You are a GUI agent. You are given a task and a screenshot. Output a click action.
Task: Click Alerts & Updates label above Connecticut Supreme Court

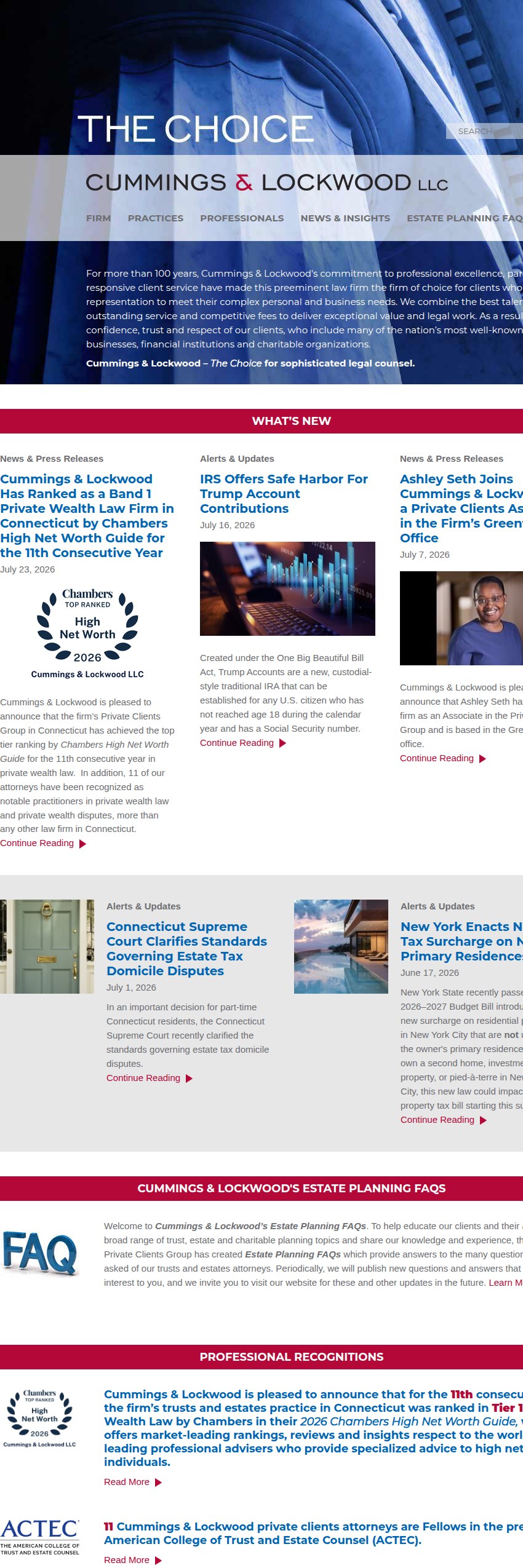pyautogui.click(x=143, y=906)
